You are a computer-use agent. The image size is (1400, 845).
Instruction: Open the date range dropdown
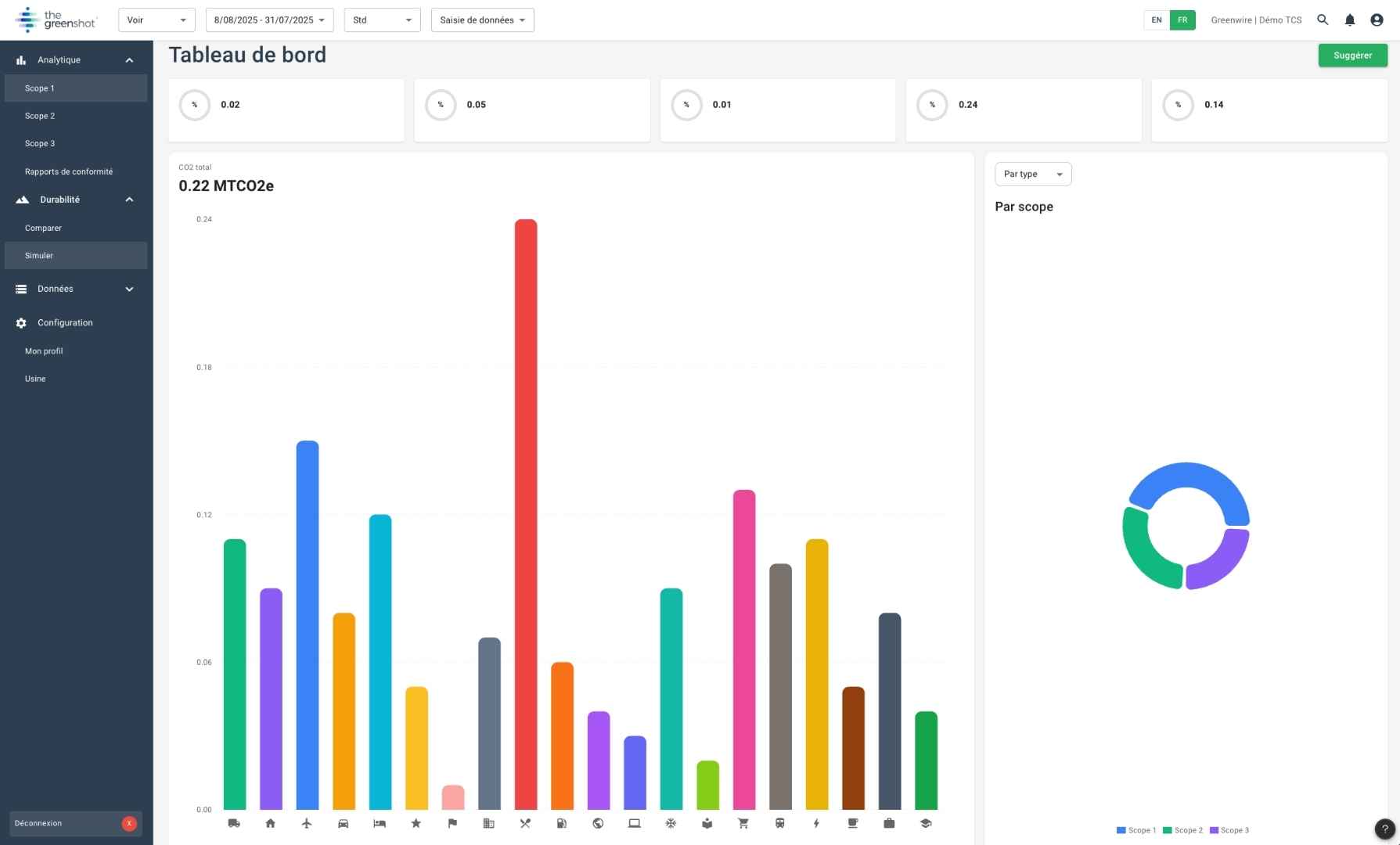(x=269, y=20)
